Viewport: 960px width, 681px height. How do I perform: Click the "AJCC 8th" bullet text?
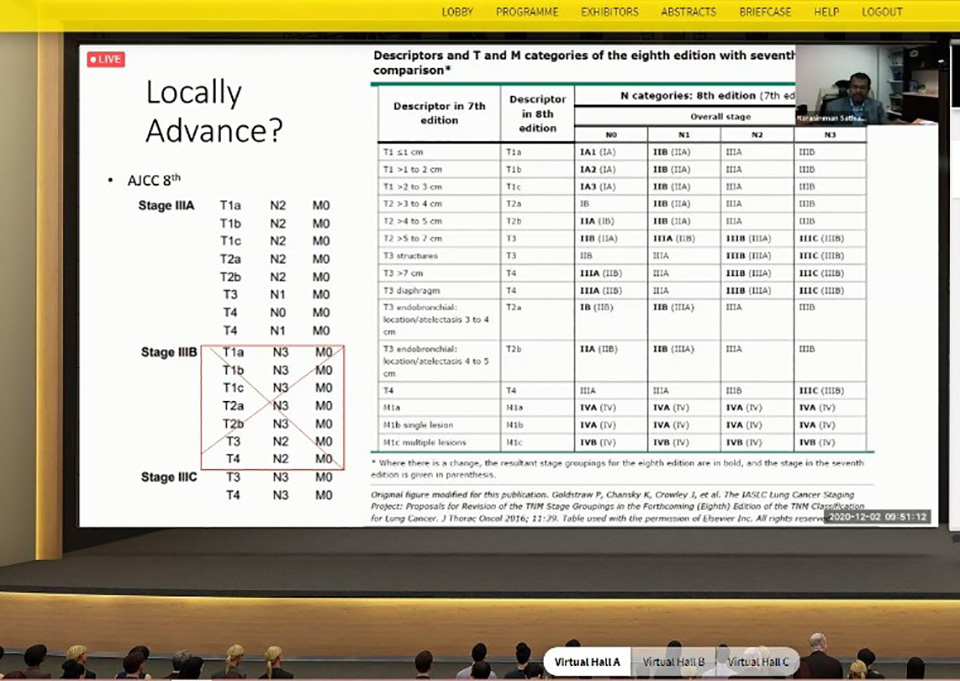(x=154, y=180)
